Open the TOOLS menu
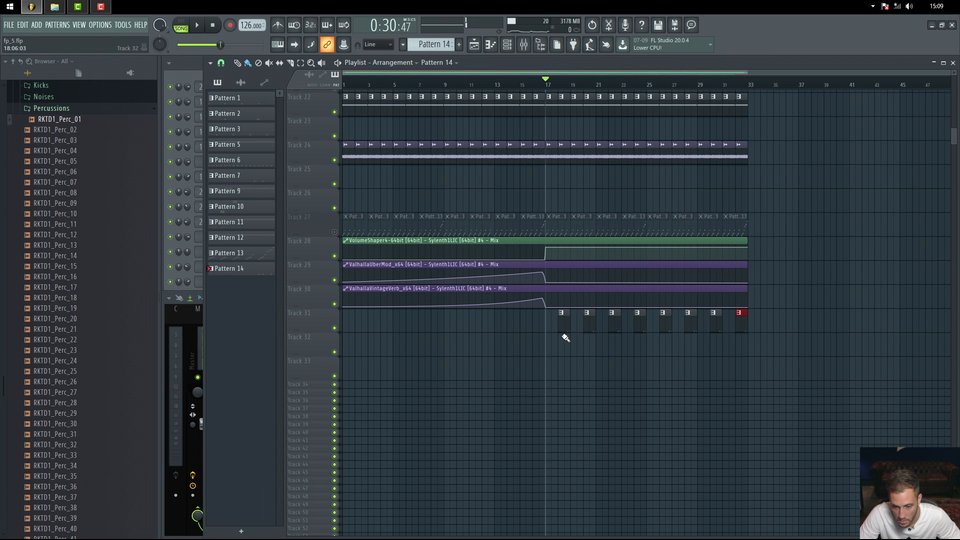Image resolution: width=960 pixels, height=540 pixels. tap(122, 25)
